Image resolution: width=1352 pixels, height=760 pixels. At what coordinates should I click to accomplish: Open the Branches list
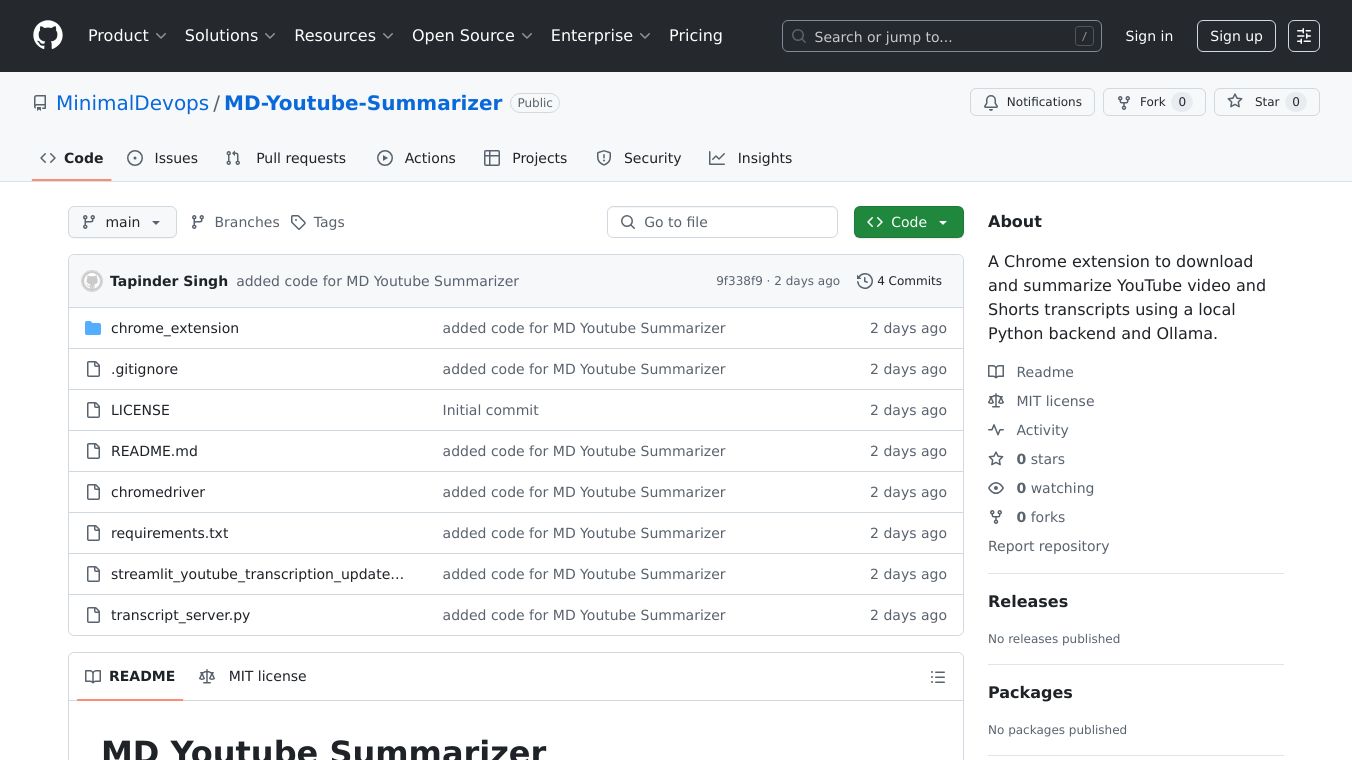pos(235,222)
